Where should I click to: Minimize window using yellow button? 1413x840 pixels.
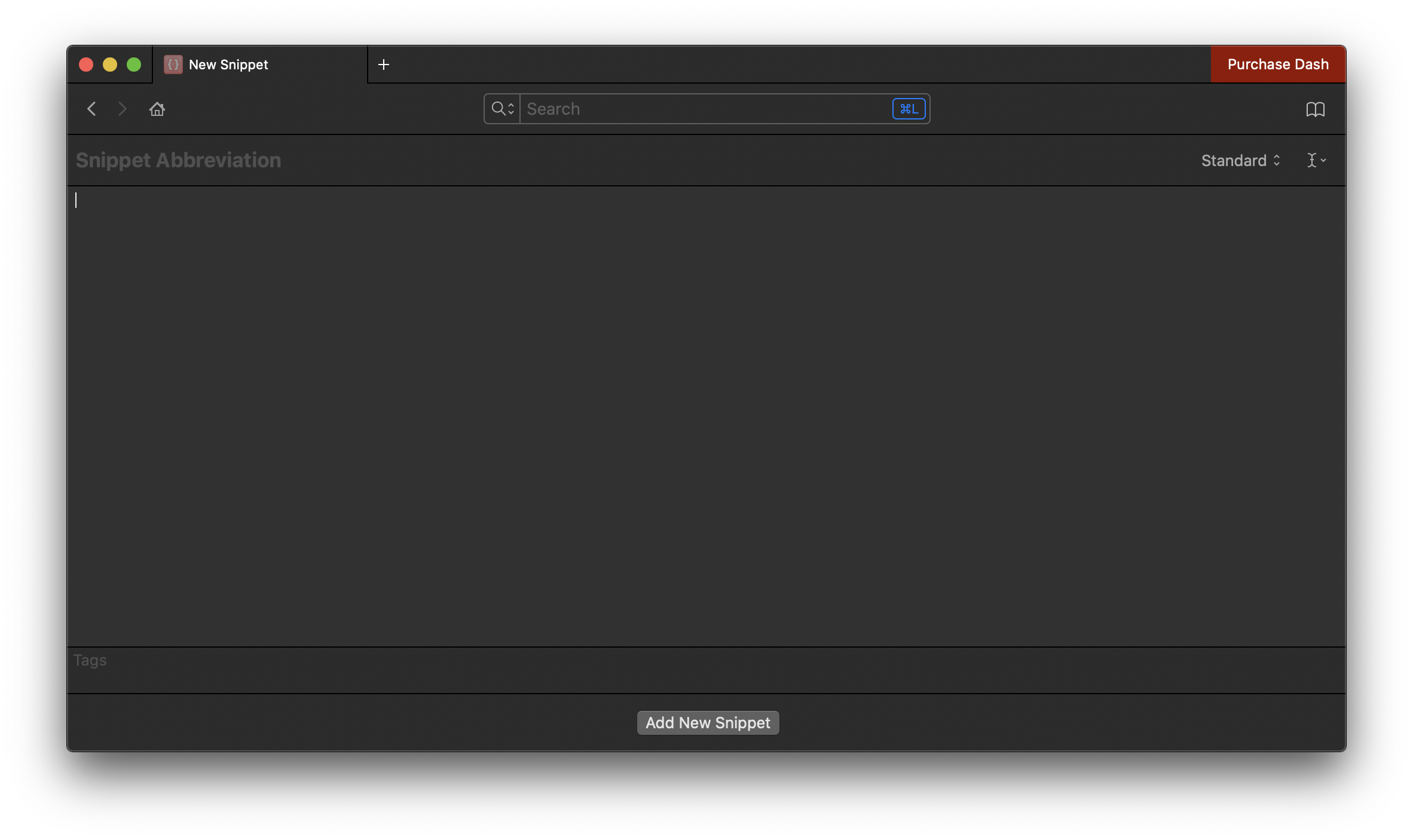pyautogui.click(x=110, y=65)
